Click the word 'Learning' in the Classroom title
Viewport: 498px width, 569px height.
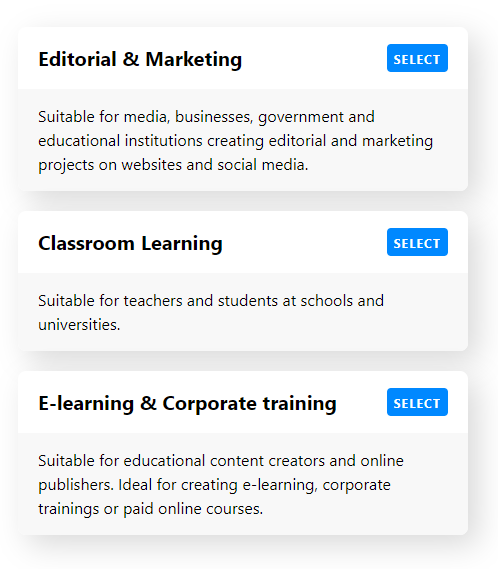click(x=182, y=243)
